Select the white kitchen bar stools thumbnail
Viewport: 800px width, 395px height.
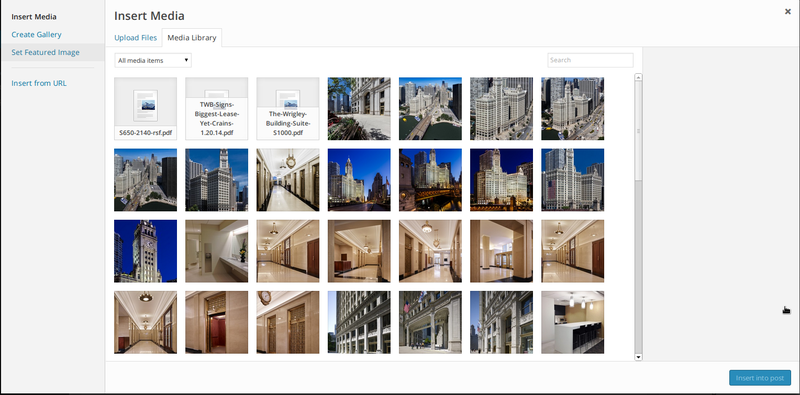[x=572, y=322]
